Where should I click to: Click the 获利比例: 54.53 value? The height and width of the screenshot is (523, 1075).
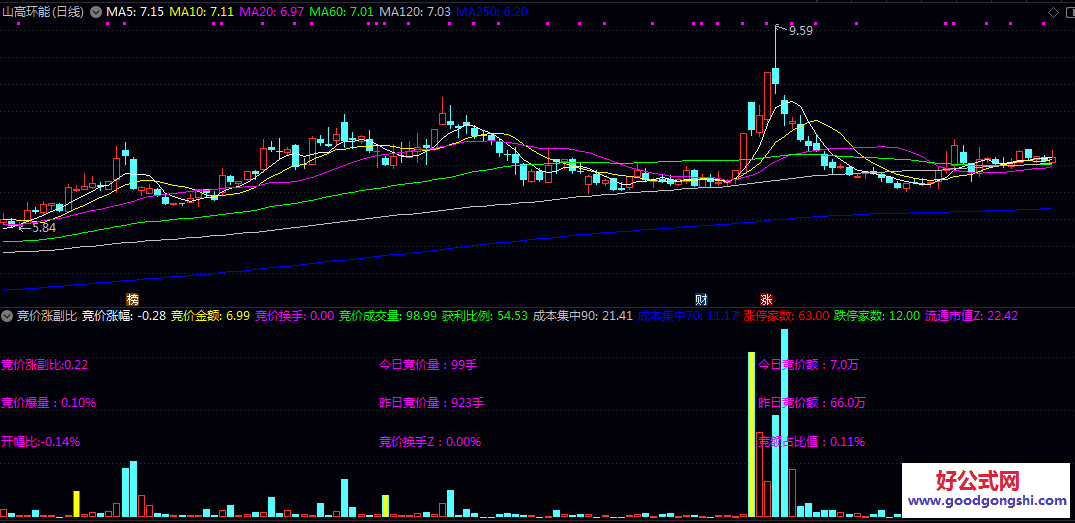click(x=485, y=316)
